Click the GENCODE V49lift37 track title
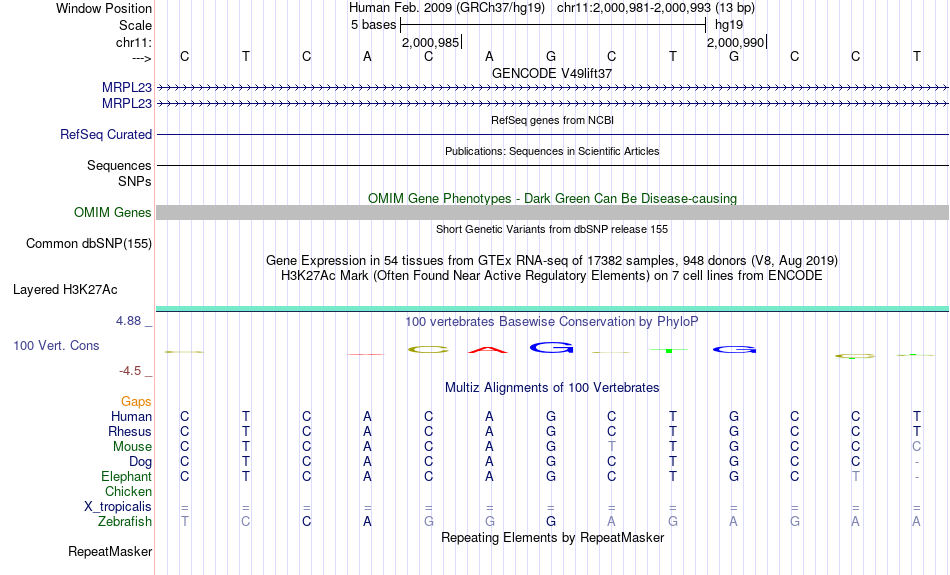This screenshot has height=575, width=950. 552,73
